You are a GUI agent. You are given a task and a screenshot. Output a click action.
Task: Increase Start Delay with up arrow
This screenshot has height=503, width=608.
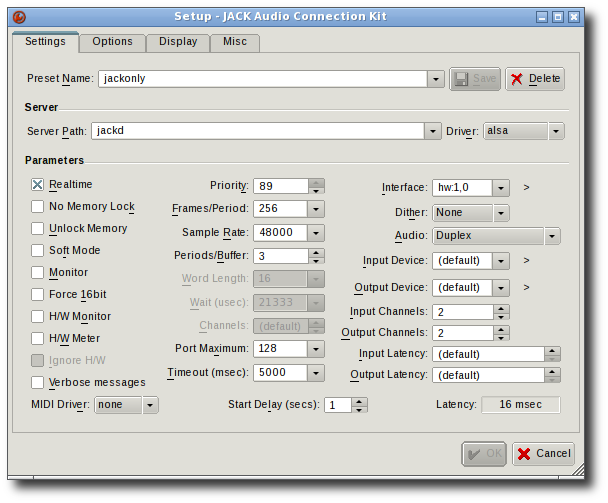point(360,401)
